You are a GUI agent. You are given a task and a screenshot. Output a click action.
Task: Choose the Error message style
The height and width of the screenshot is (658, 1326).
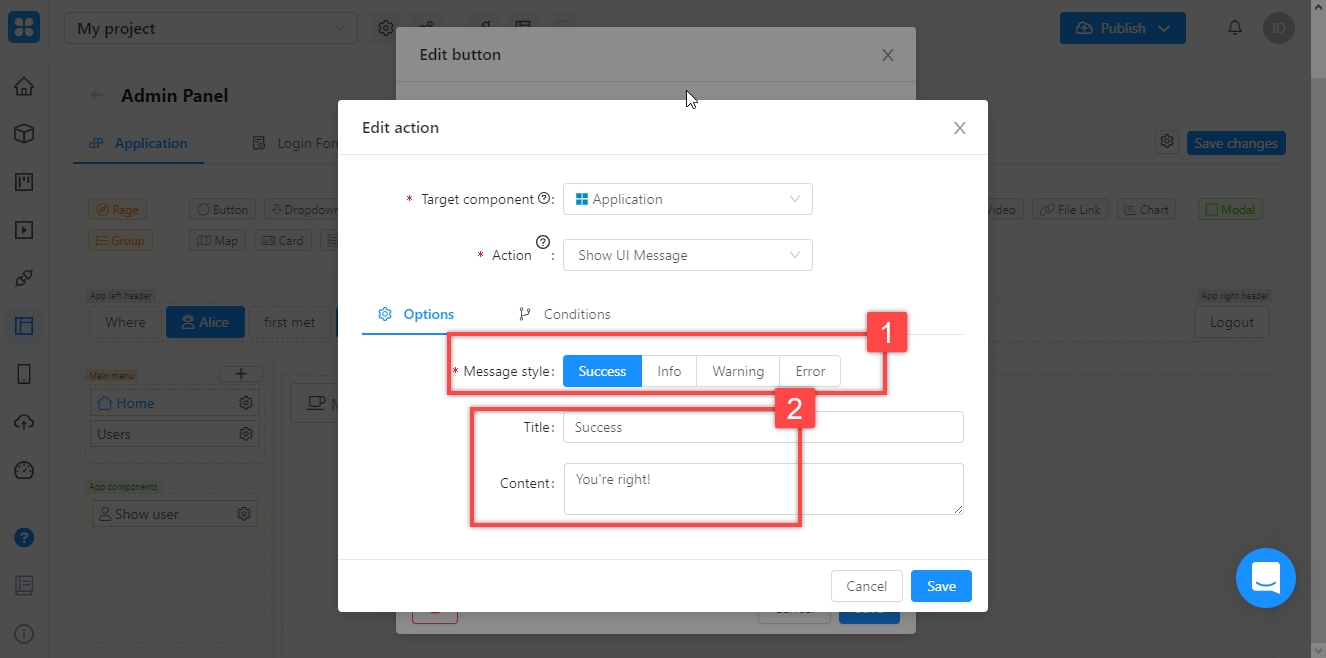click(x=810, y=371)
